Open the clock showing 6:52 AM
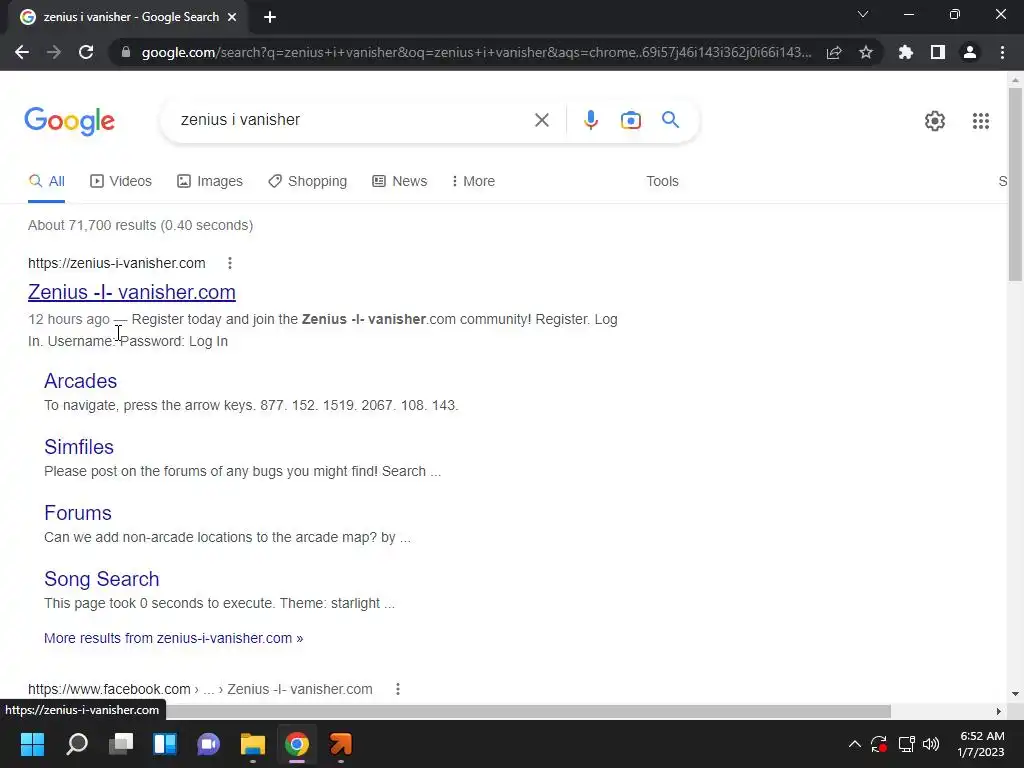The image size is (1024, 768). 981,744
